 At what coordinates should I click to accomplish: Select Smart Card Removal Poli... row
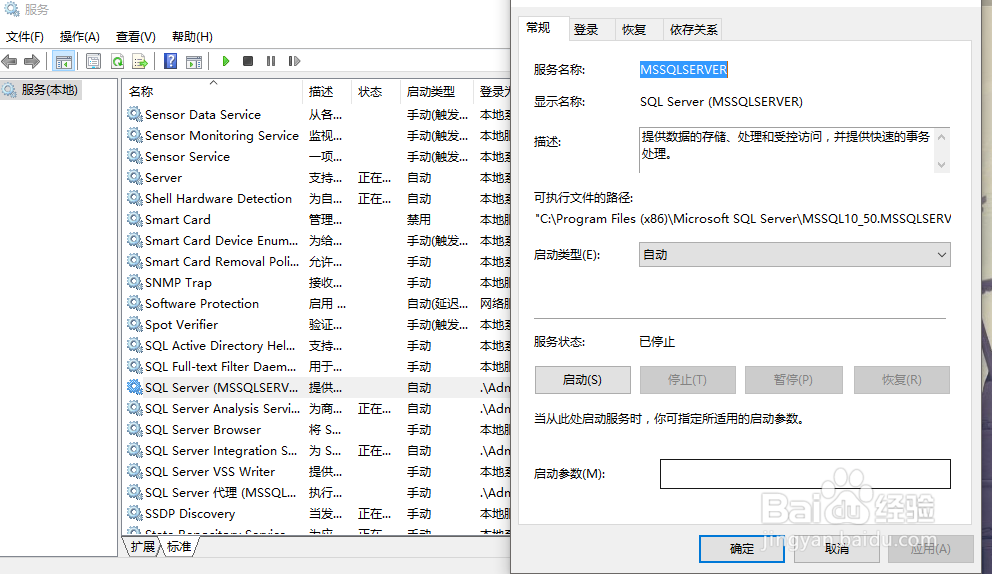point(318,261)
